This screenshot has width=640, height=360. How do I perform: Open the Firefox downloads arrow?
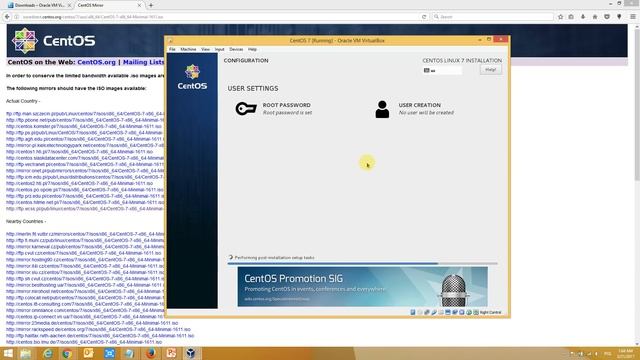tap(583, 17)
